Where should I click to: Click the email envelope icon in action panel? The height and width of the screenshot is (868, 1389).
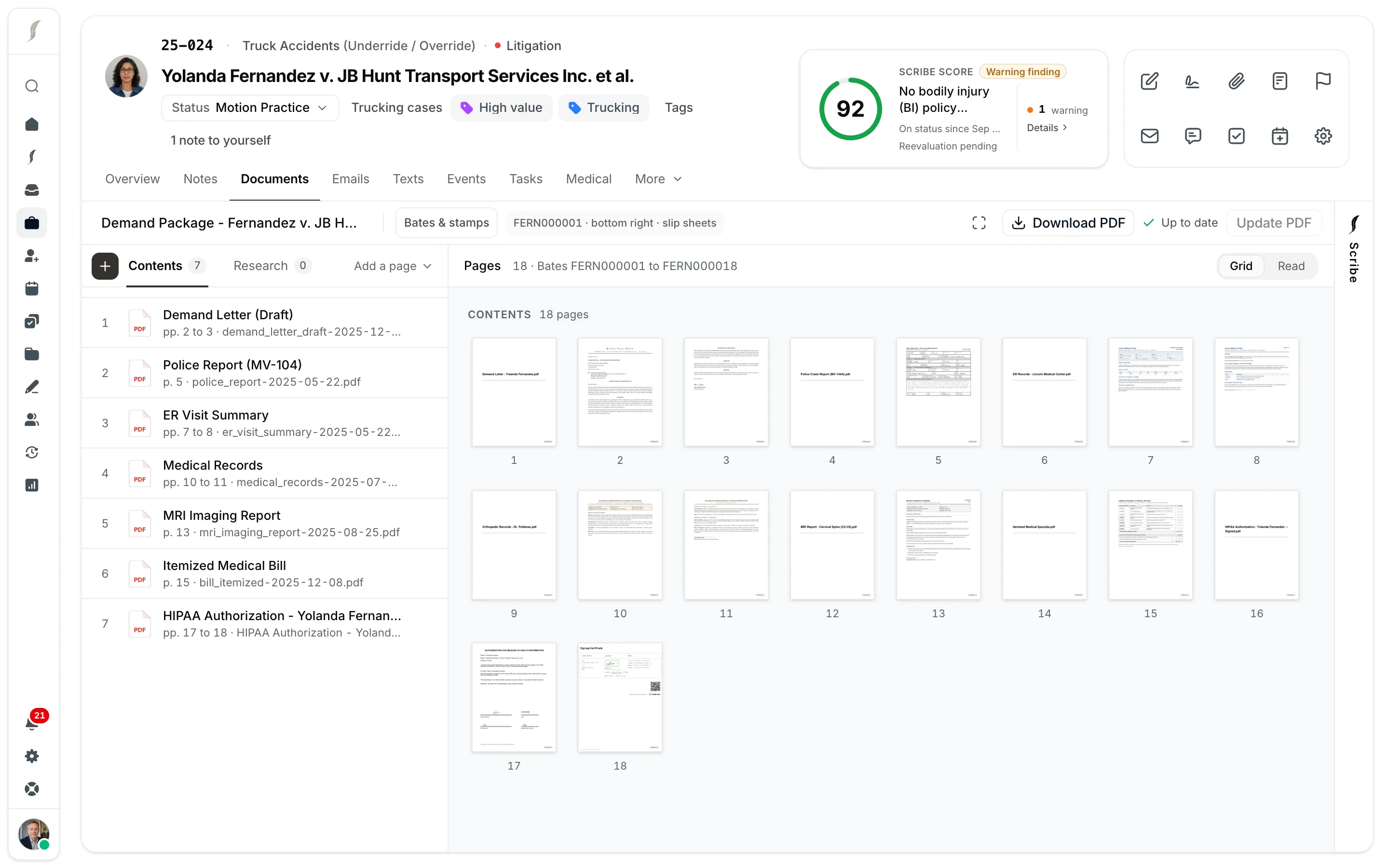coord(1149,136)
